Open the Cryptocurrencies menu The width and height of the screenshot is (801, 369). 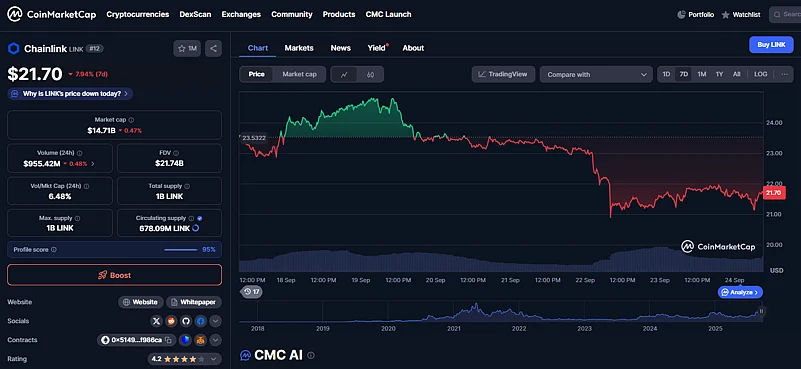tap(137, 14)
